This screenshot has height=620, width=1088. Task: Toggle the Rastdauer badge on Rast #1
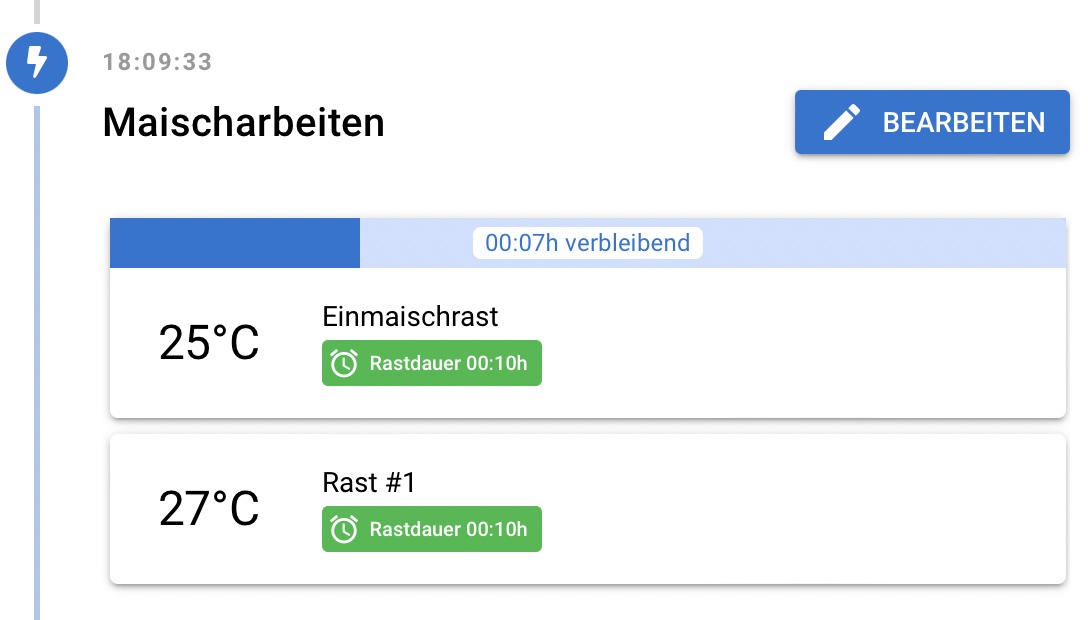click(x=431, y=528)
